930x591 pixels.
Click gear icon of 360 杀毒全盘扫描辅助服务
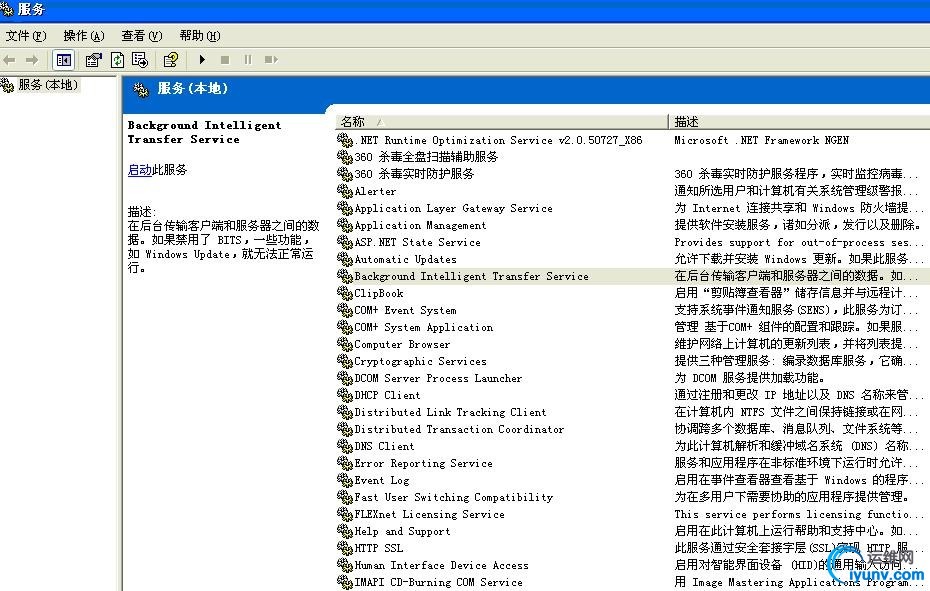(345, 157)
